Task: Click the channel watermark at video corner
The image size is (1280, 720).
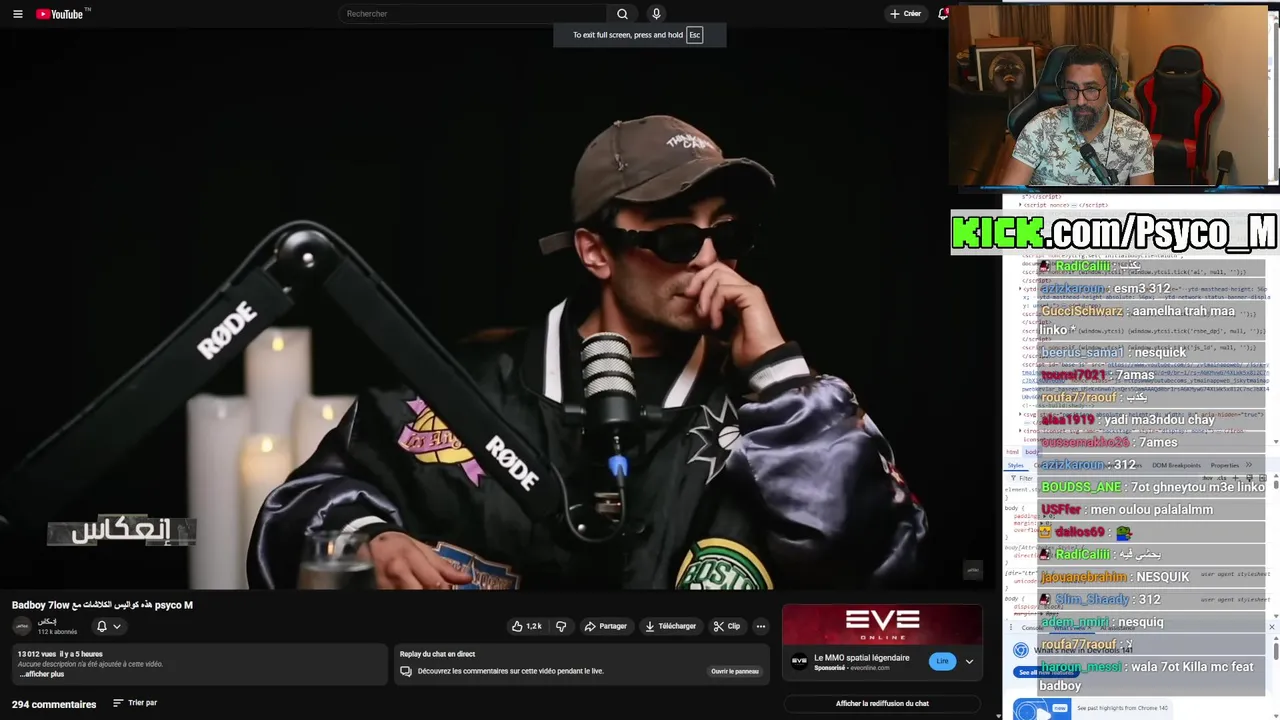Action: click(972, 570)
